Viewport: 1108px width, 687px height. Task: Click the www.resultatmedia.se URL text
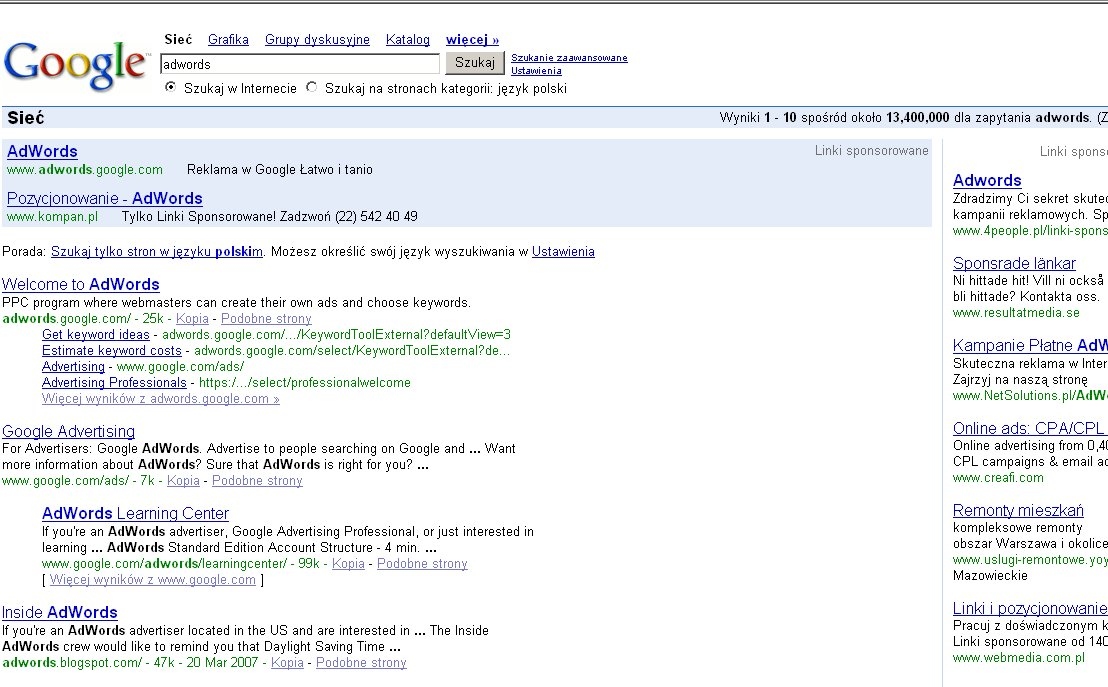[1016, 312]
